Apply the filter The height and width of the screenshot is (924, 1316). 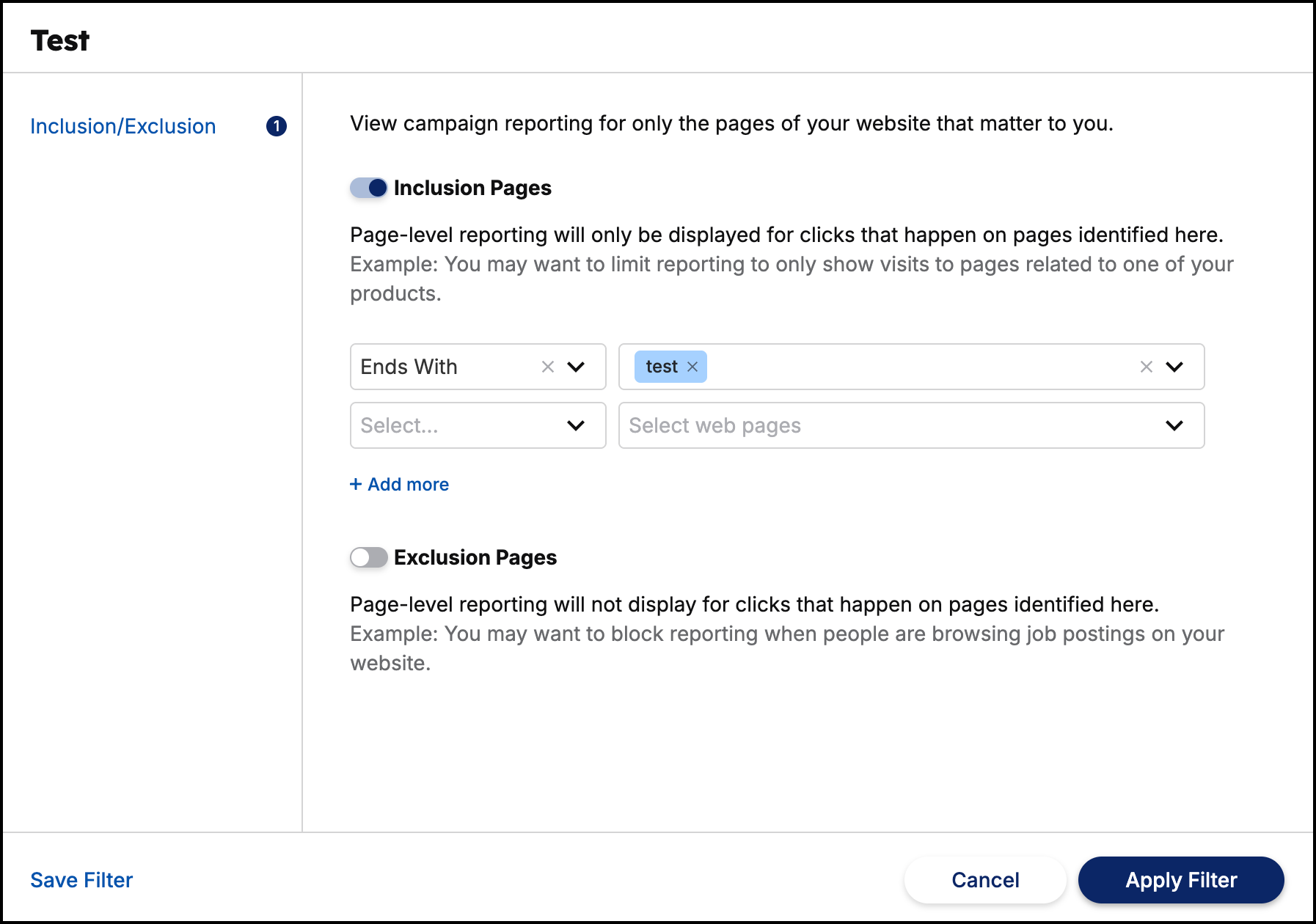pyautogui.click(x=1181, y=880)
